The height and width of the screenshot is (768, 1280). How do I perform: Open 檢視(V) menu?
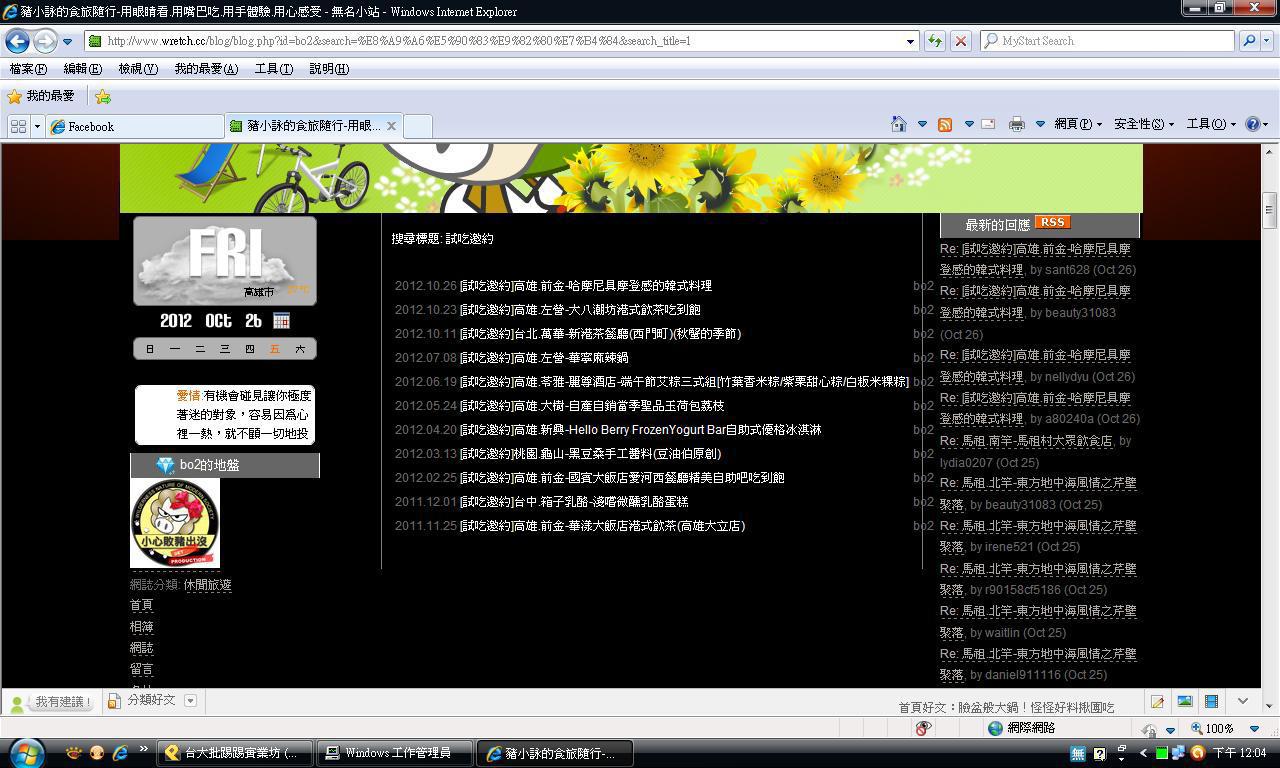click(x=138, y=69)
